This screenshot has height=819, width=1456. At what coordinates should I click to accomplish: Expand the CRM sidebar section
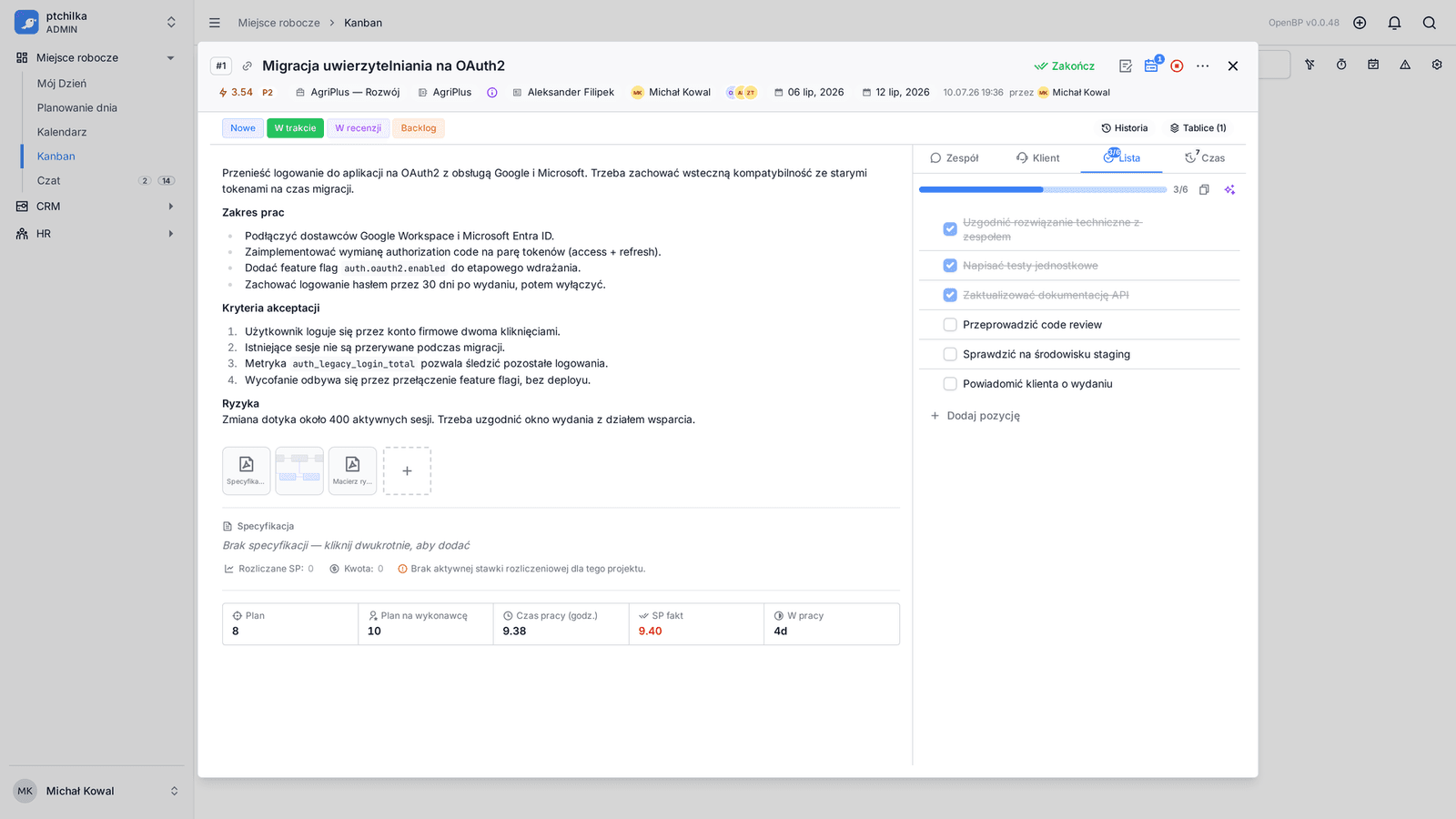[170, 207]
